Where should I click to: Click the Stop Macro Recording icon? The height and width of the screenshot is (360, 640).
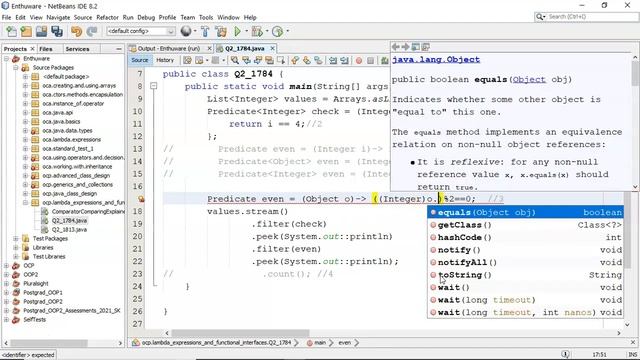[x=370, y=60]
